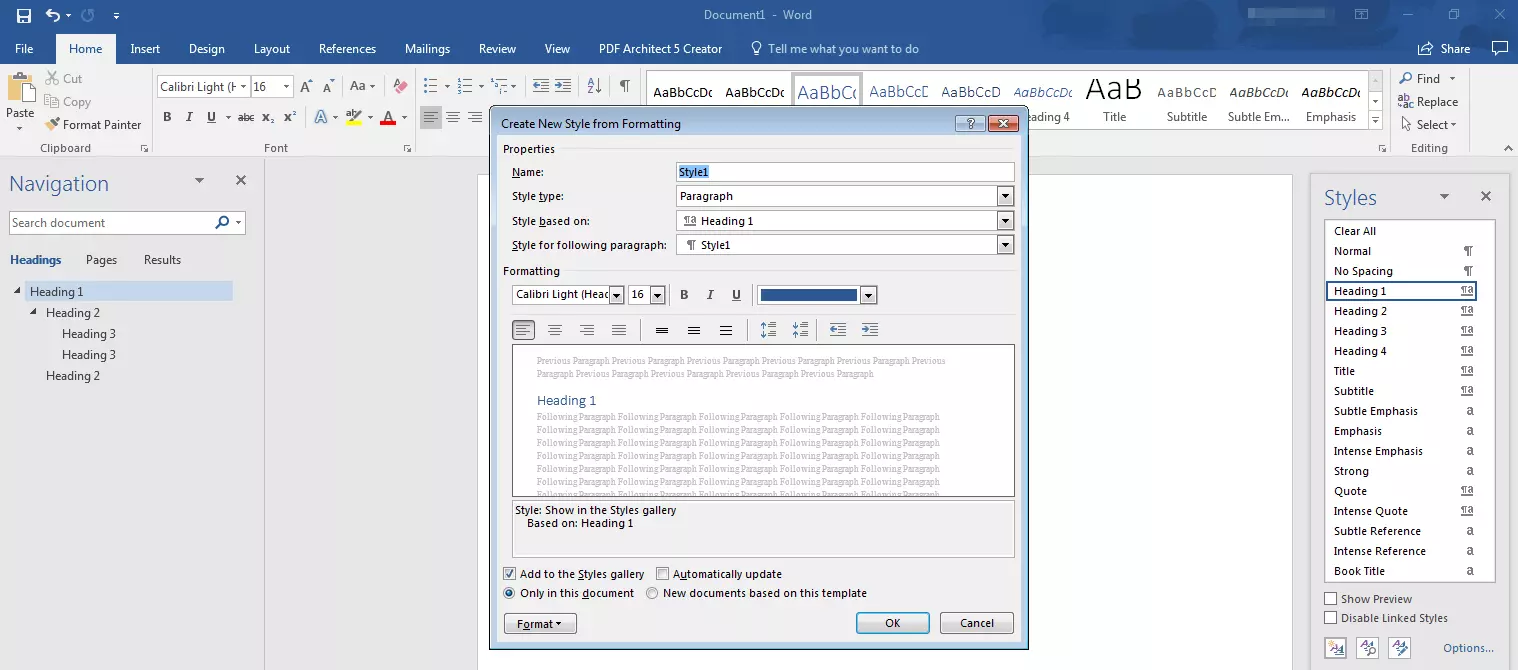This screenshot has width=1518, height=670.
Task: Choose Center alignment in the style dialog
Action: [x=555, y=330]
